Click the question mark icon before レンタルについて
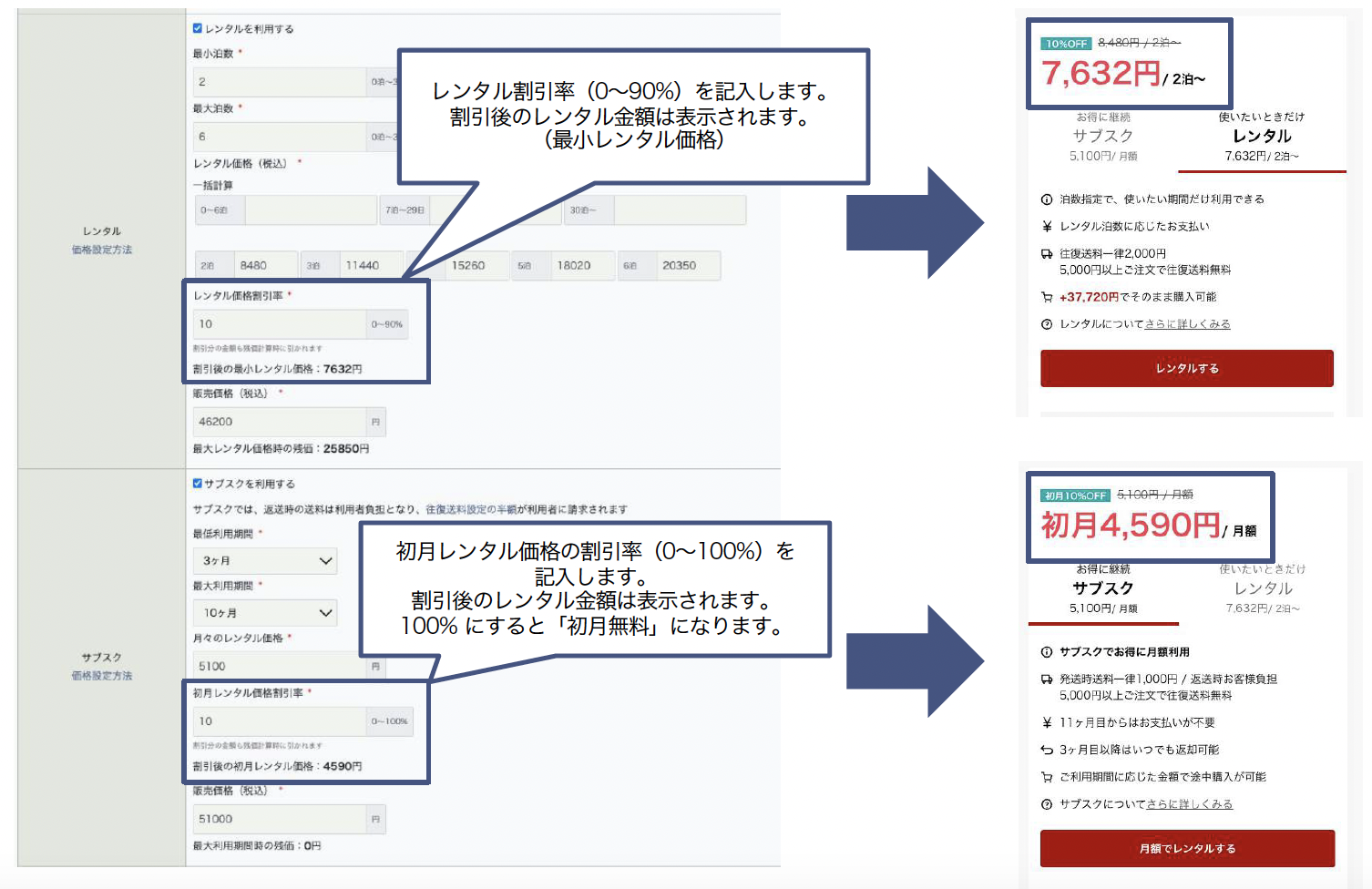Viewport: 1372px width, 889px height. [x=1047, y=324]
